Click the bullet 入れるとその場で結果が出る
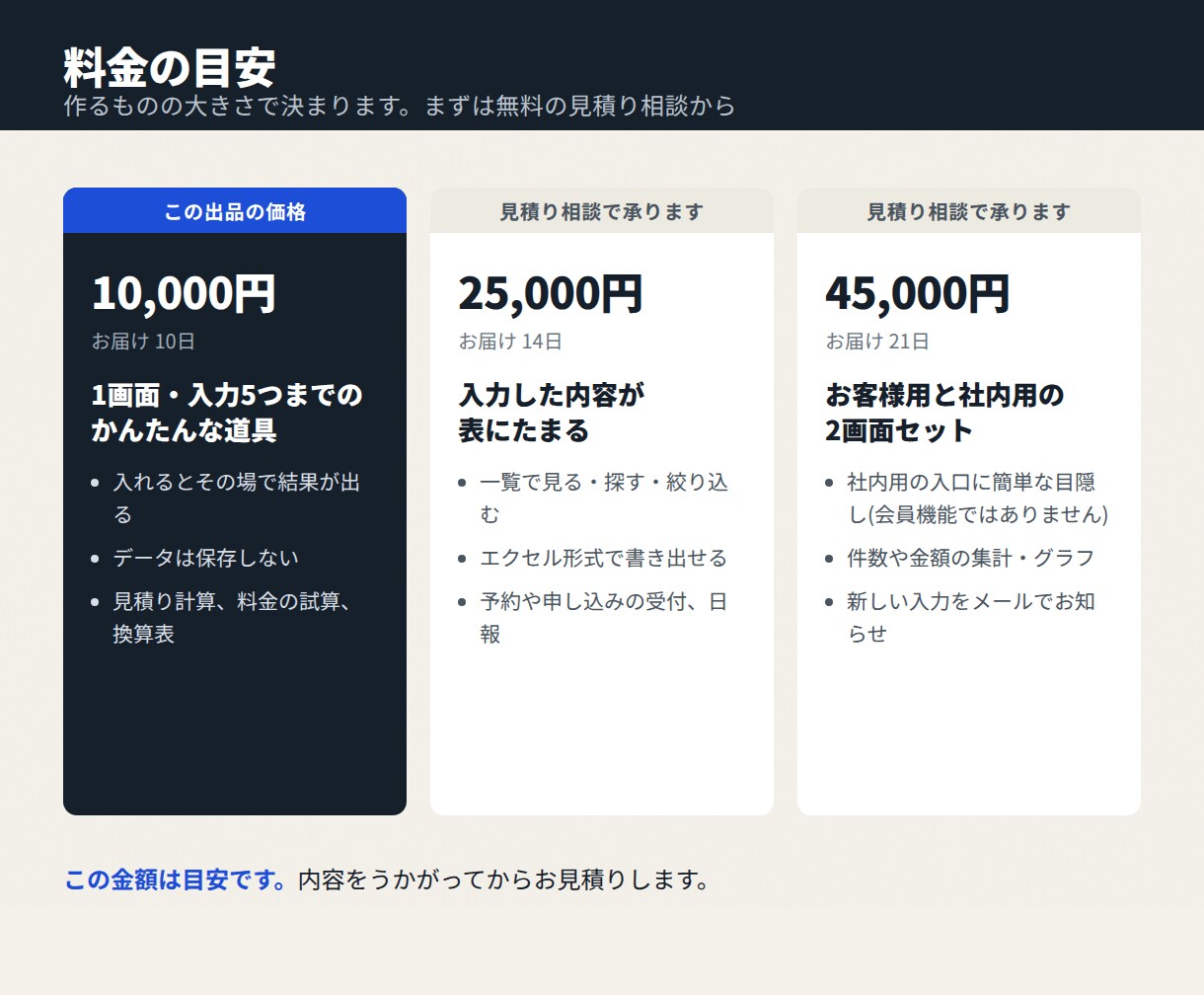The width and height of the screenshot is (1204, 995). 237,498
